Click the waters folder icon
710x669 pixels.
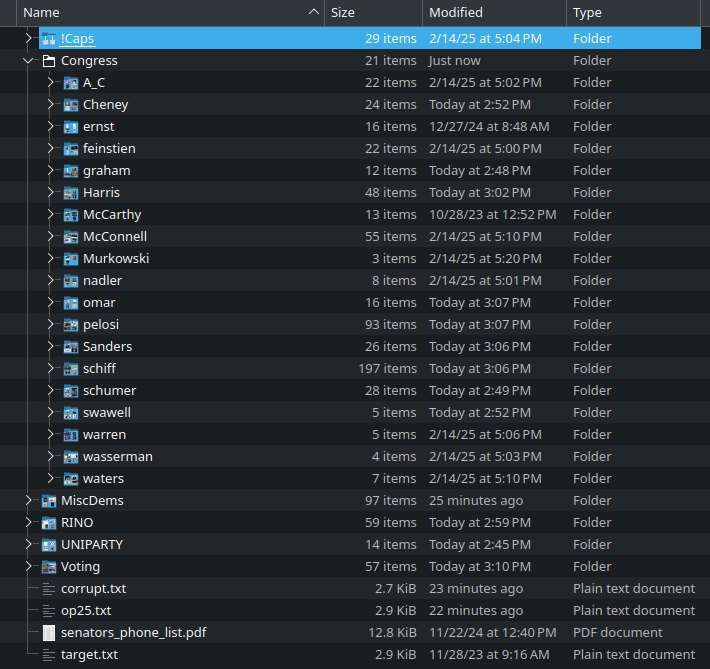pyautogui.click(x=71, y=479)
